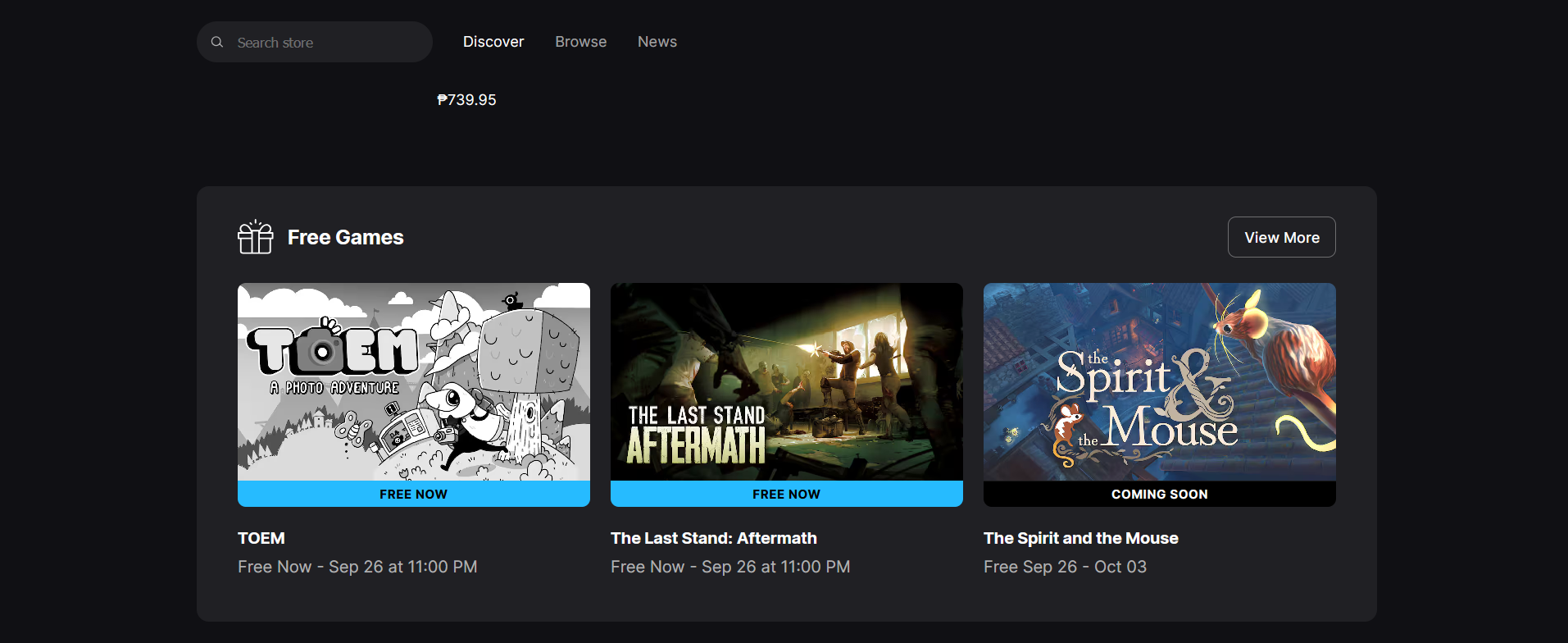Click the Free Sep 26 - Oct 03 text
This screenshot has height=643, width=1568.
click(1065, 567)
